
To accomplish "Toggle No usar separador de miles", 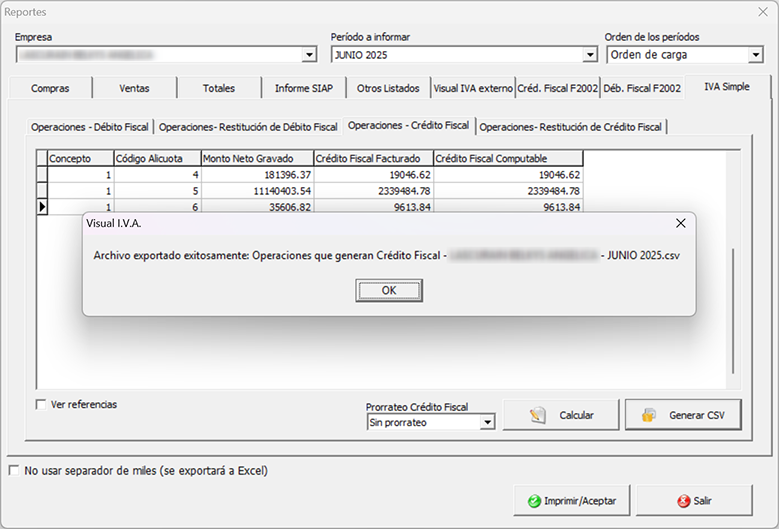I will [14, 470].
